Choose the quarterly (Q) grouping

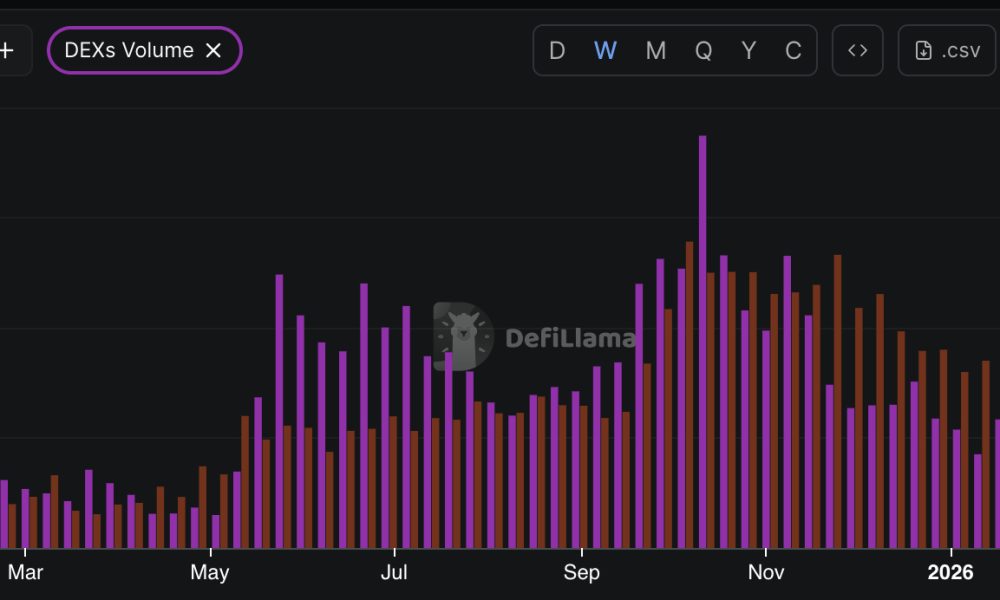tap(703, 50)
